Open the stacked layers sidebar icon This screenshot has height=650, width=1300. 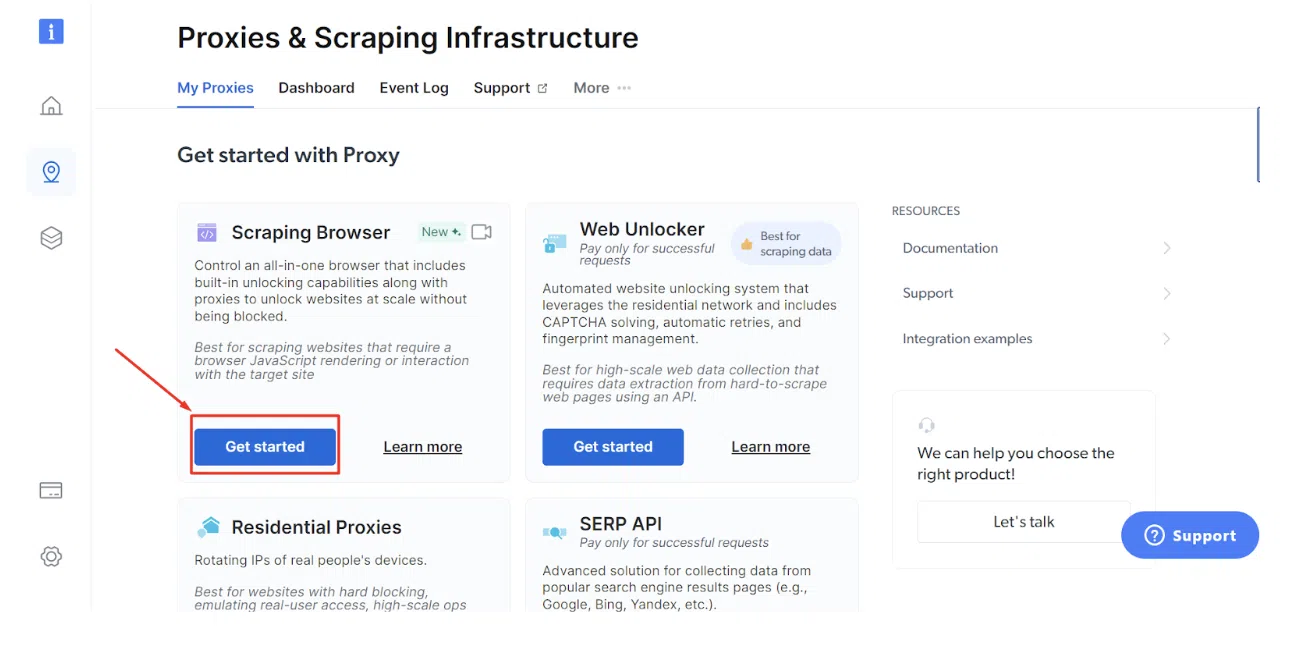51,237
